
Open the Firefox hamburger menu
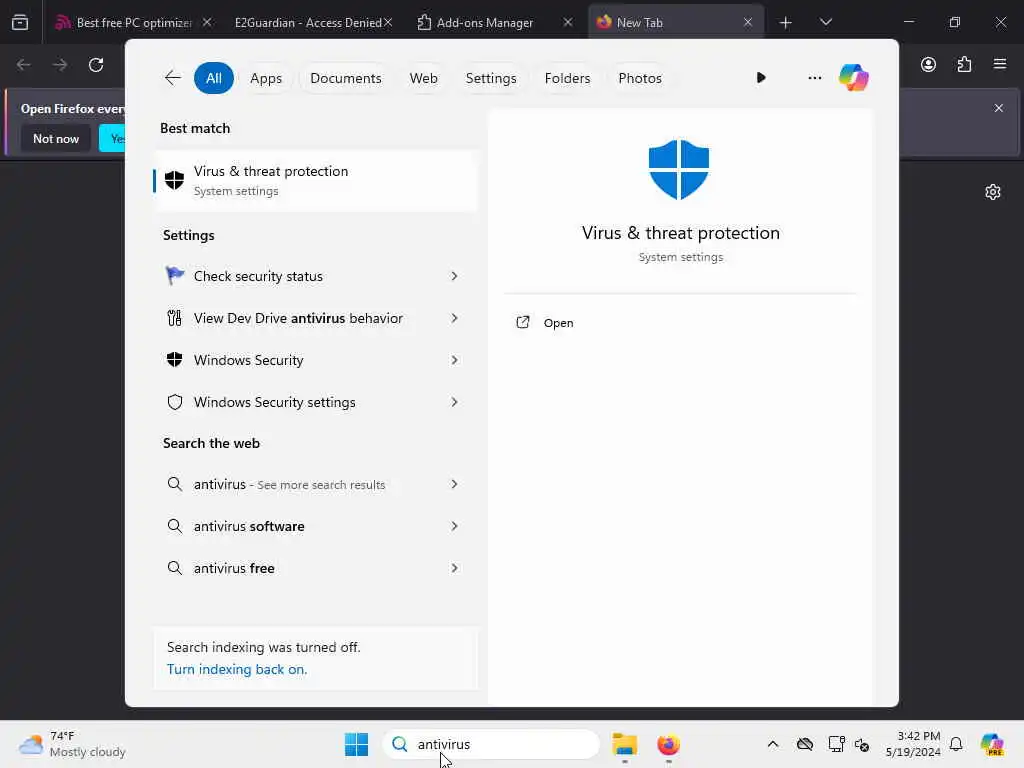coord(1000,64)
